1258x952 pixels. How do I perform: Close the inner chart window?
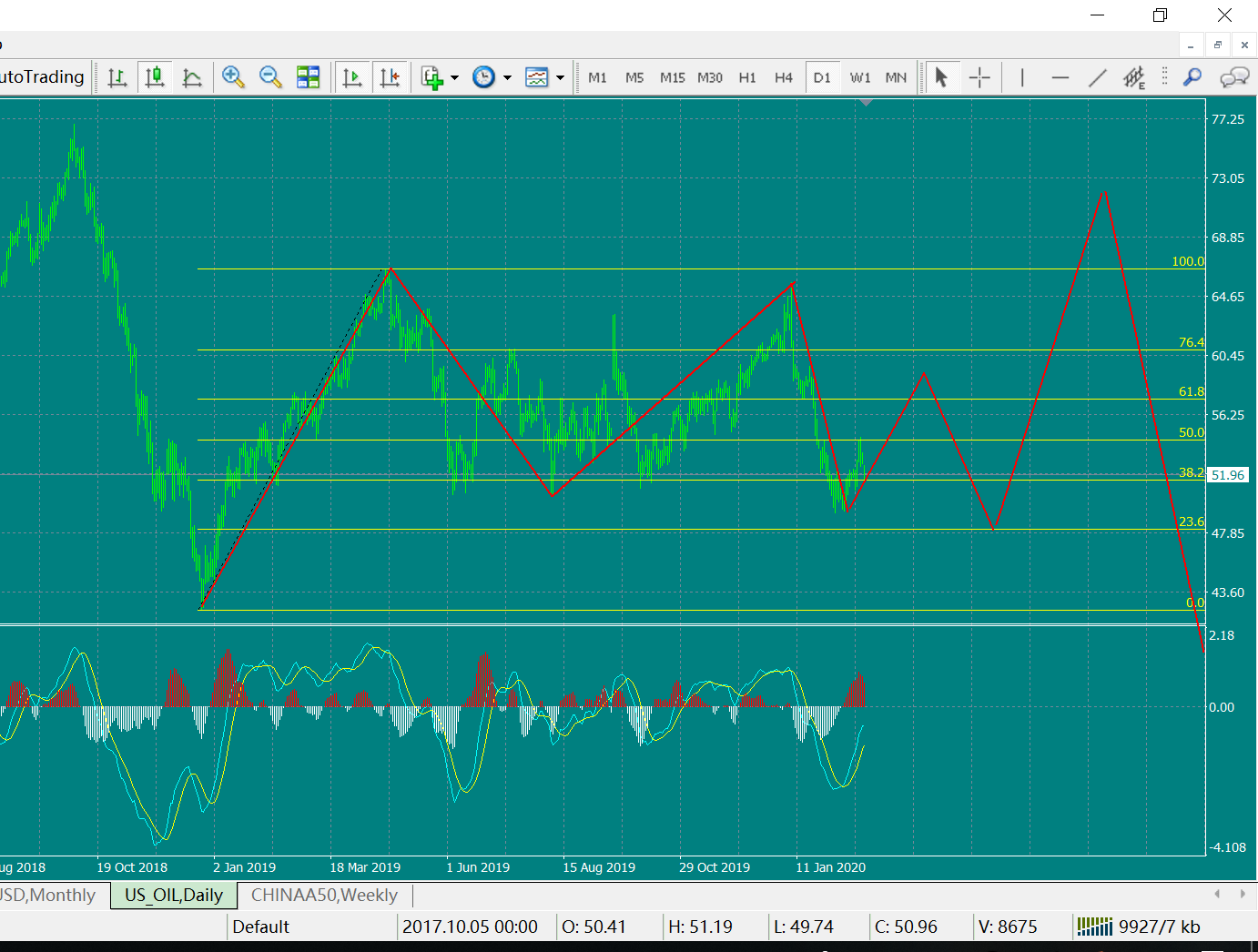[x=1244, y=45]
